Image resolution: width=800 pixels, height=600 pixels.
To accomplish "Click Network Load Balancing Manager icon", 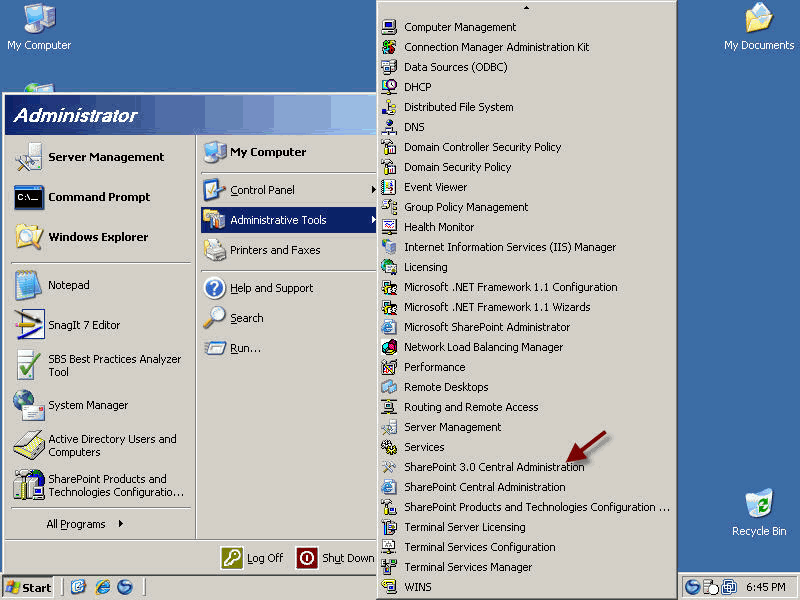I will (x=389, y=347).
